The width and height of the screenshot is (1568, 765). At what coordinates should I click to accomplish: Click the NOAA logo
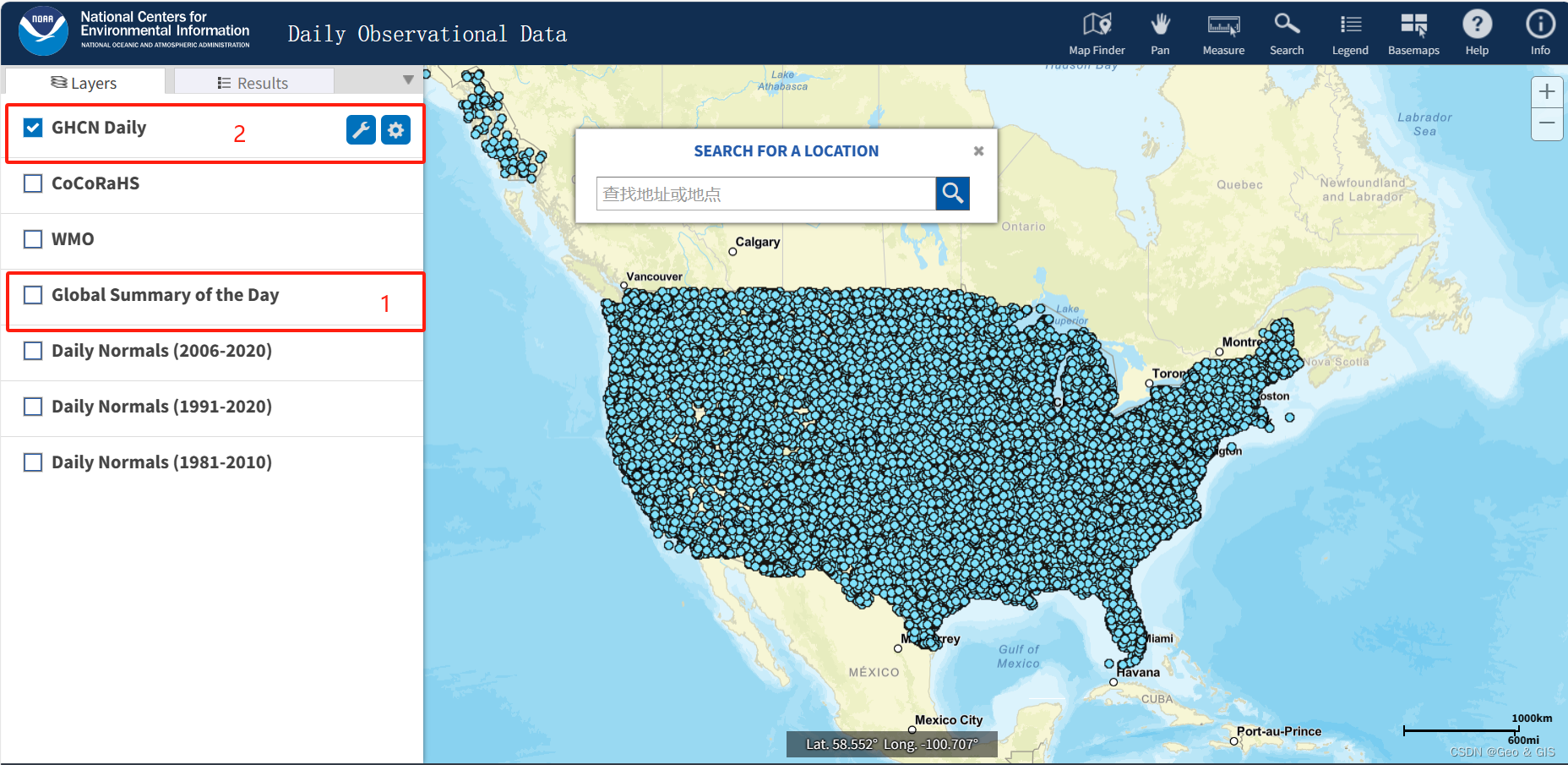point(43,31)
